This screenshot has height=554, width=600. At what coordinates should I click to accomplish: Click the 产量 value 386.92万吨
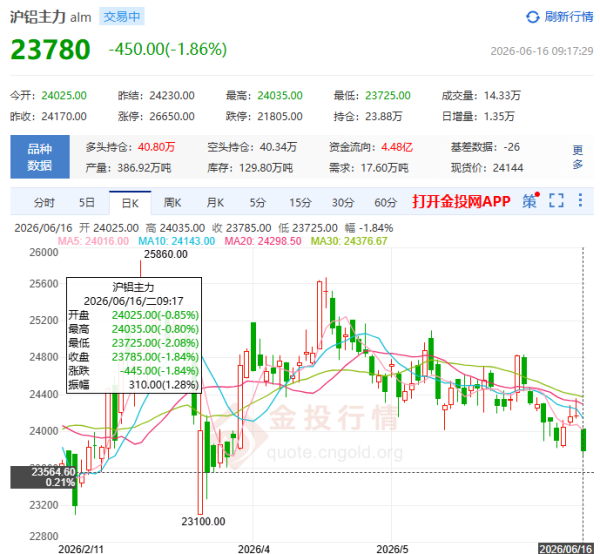point(144,168)
